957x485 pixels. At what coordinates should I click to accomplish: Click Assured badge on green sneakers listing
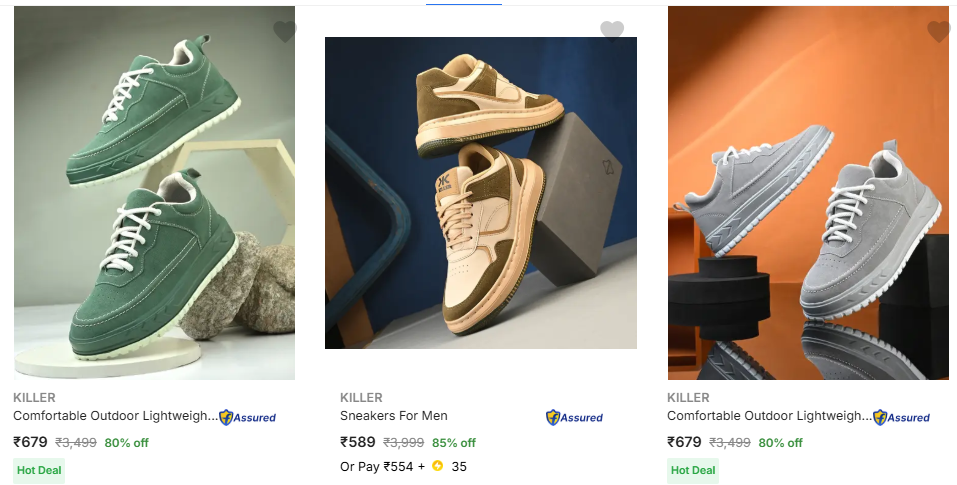click(x=247, y=417)
